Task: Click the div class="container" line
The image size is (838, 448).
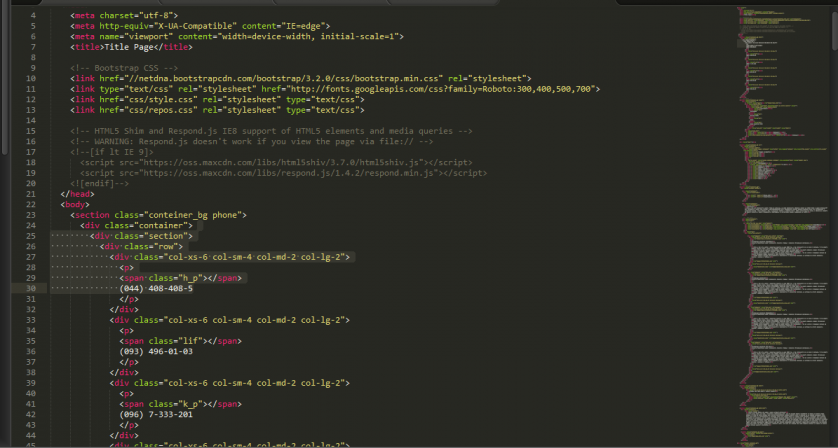Action: tap(136, 226)
